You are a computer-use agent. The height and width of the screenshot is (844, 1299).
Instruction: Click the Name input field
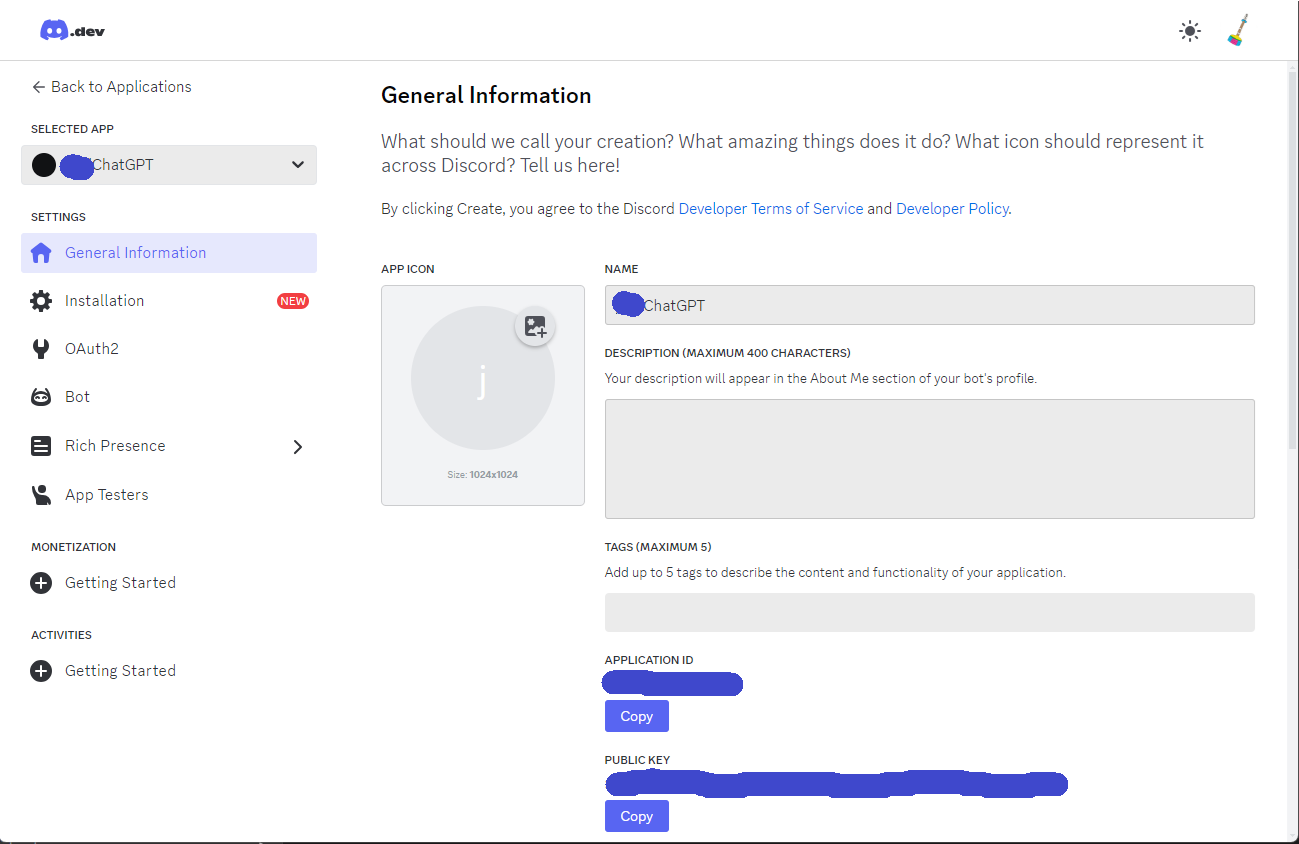click(930, 305)
